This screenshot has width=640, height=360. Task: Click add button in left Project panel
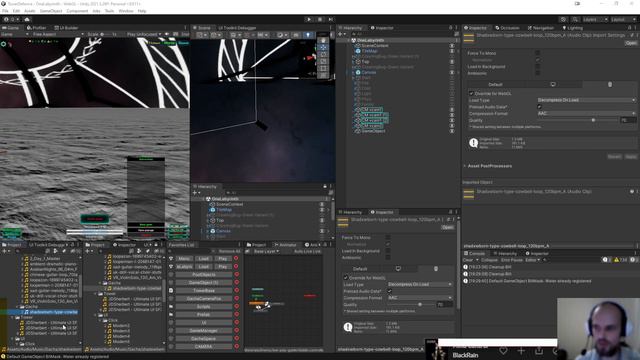point(5,251)
